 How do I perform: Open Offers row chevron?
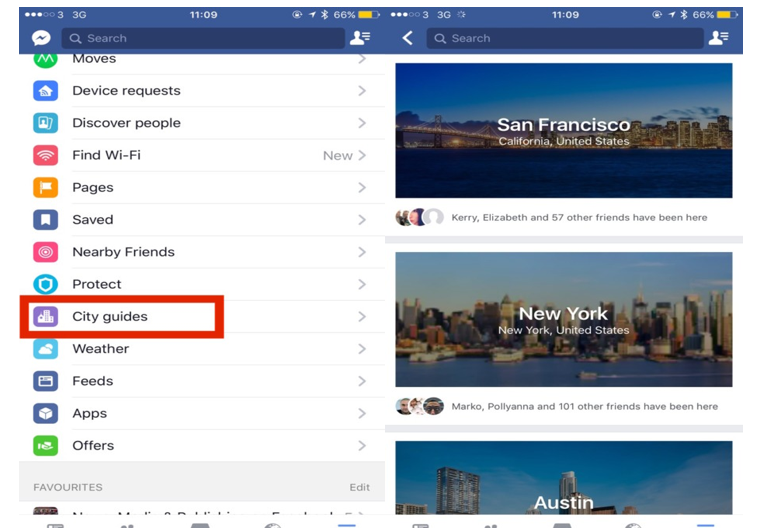362,446
